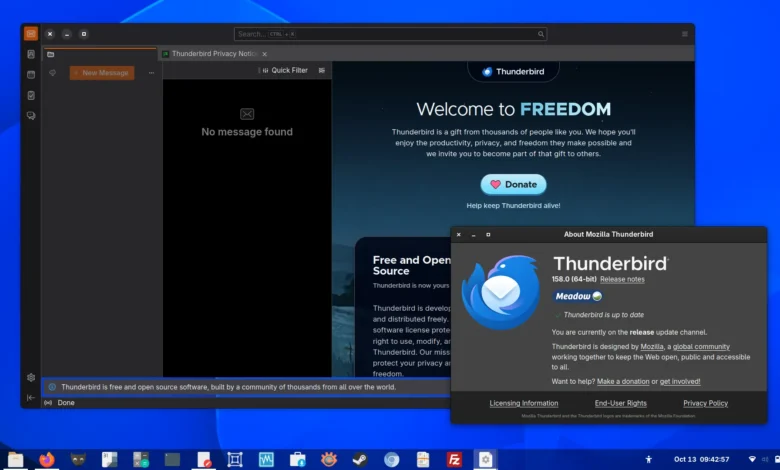The height and width of the screenshot is (470, 780).
Task: Click the New Message button
Action: tap(102, 73)
